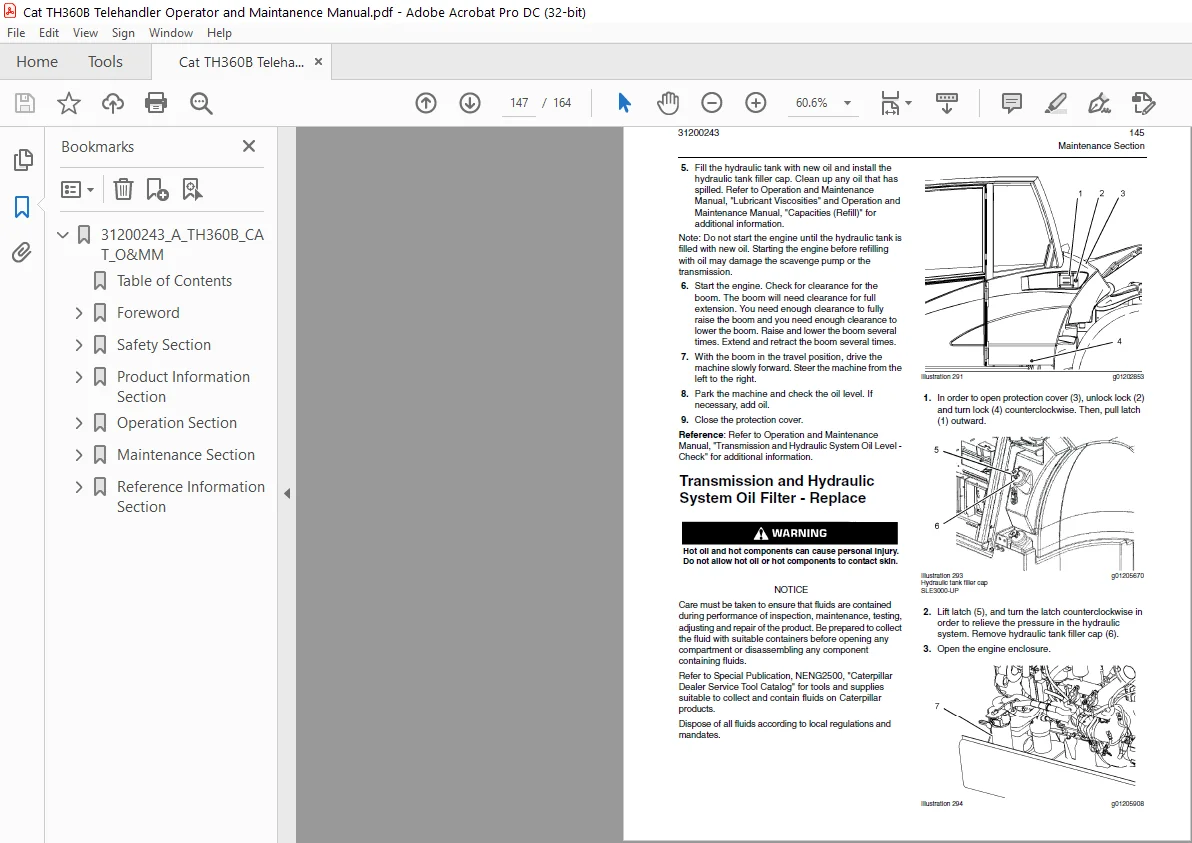The height and width of the screenshot is (843, 1192).
Task: Jump to Operation Section bookmark
Action: tap(176, 423)
